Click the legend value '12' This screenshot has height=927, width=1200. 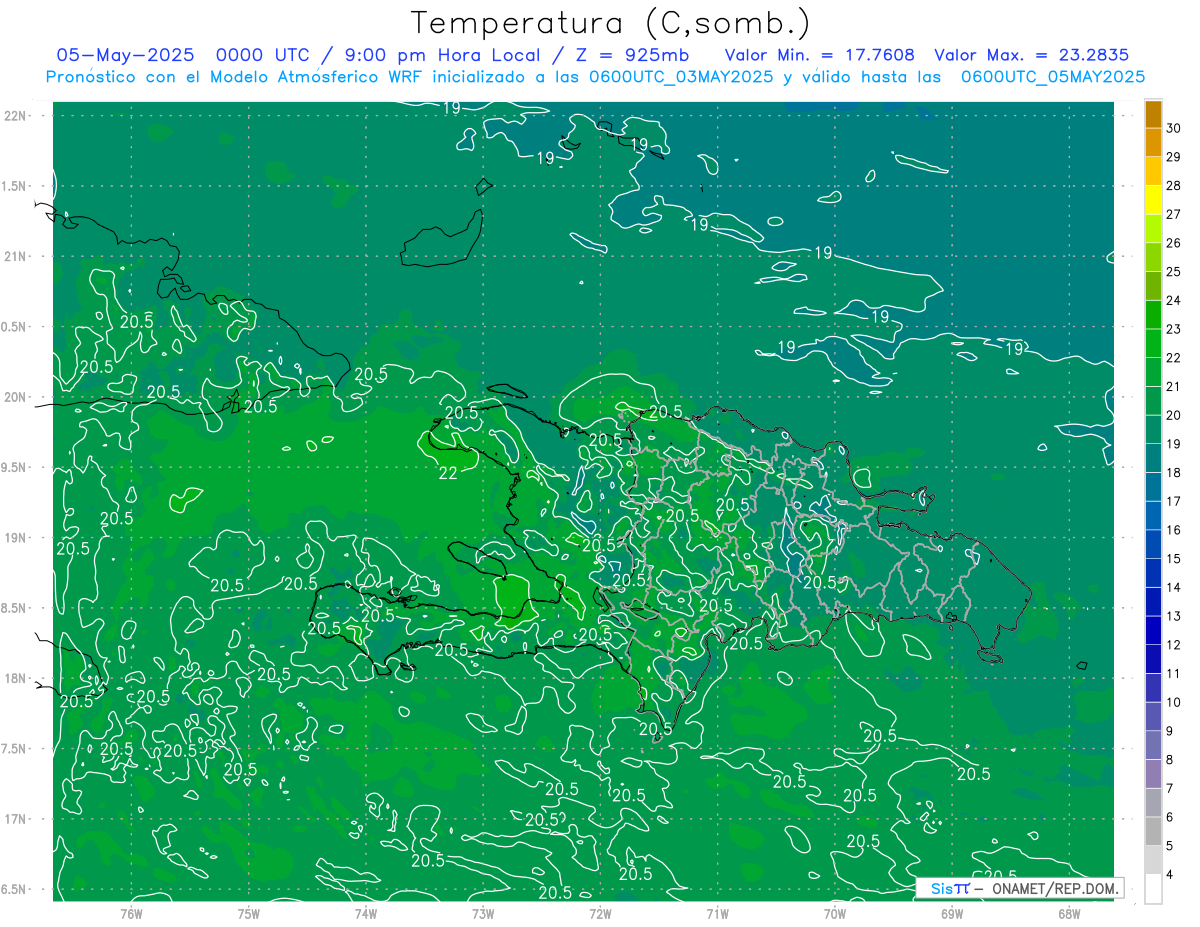1174,645
